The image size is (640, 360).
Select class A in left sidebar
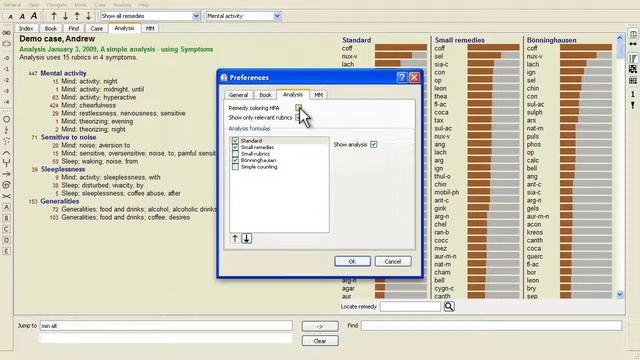7,207
